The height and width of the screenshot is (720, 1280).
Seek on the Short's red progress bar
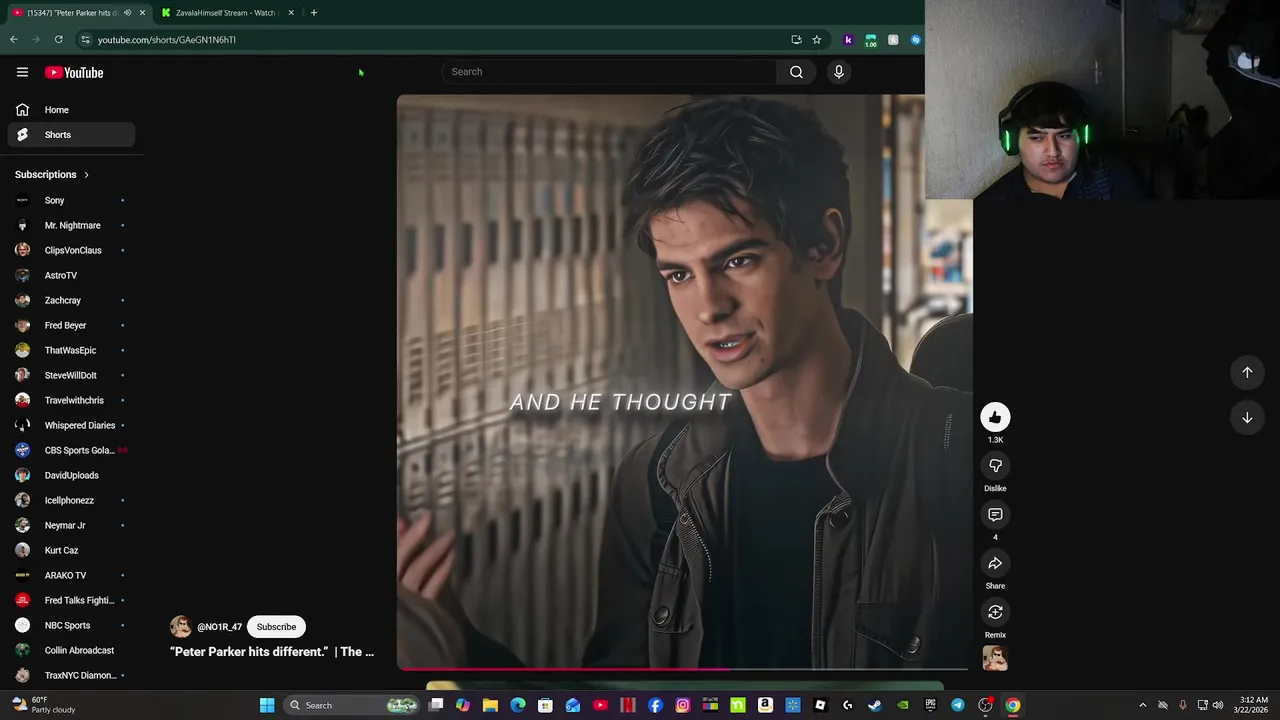coord(682,668)
